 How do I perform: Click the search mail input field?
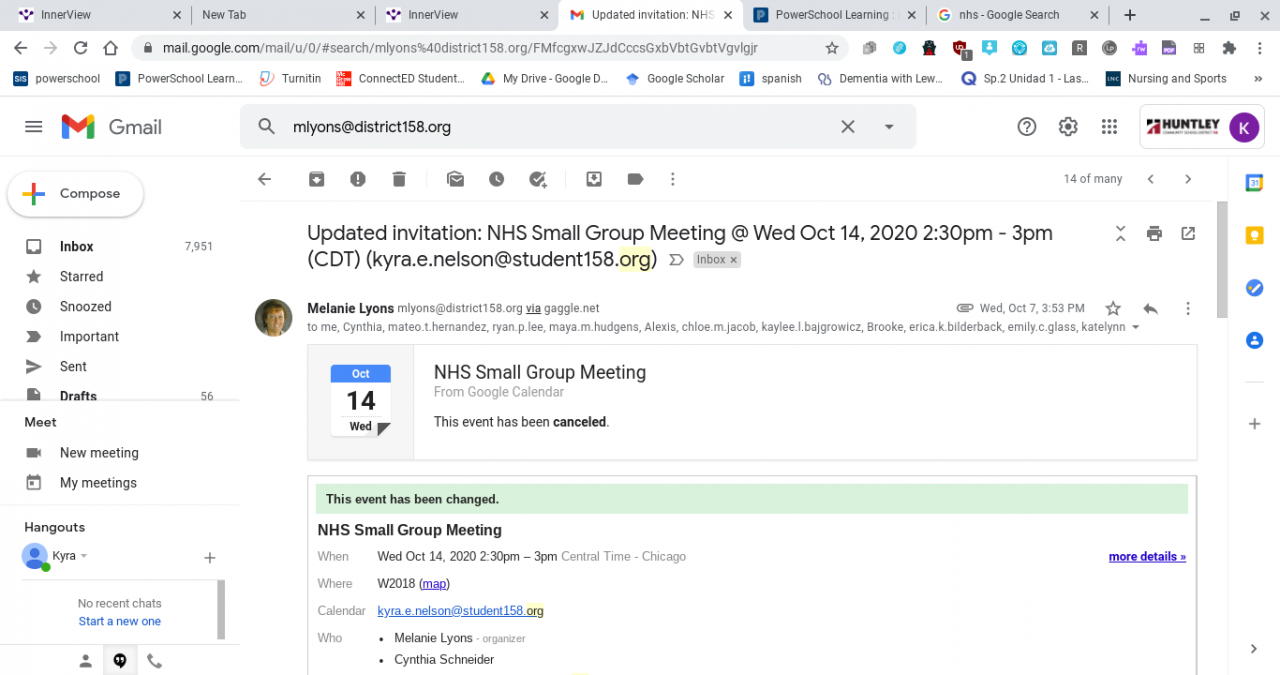tap(560, 127)
